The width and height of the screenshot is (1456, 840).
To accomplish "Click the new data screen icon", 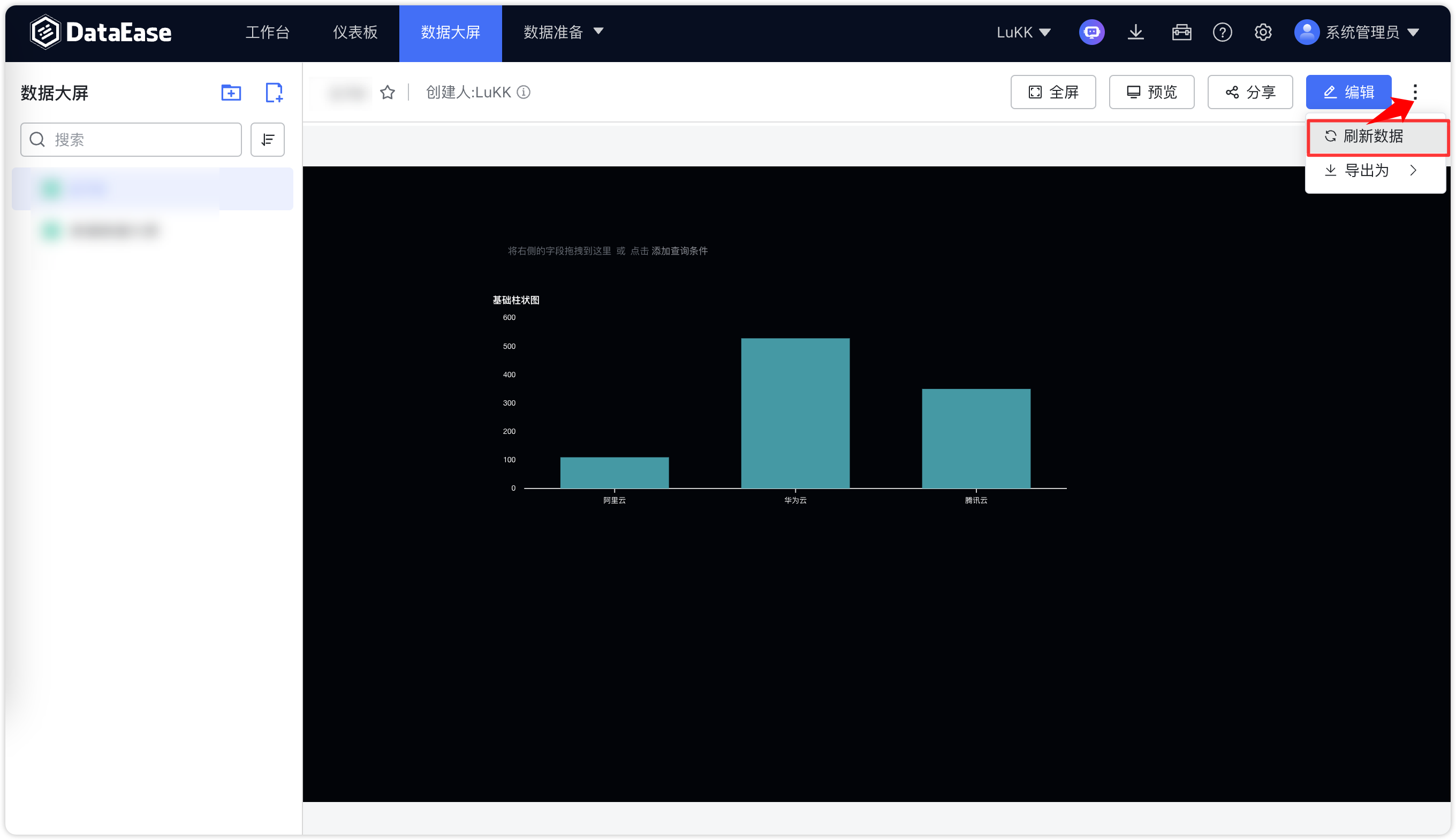I will coord(274,93).
